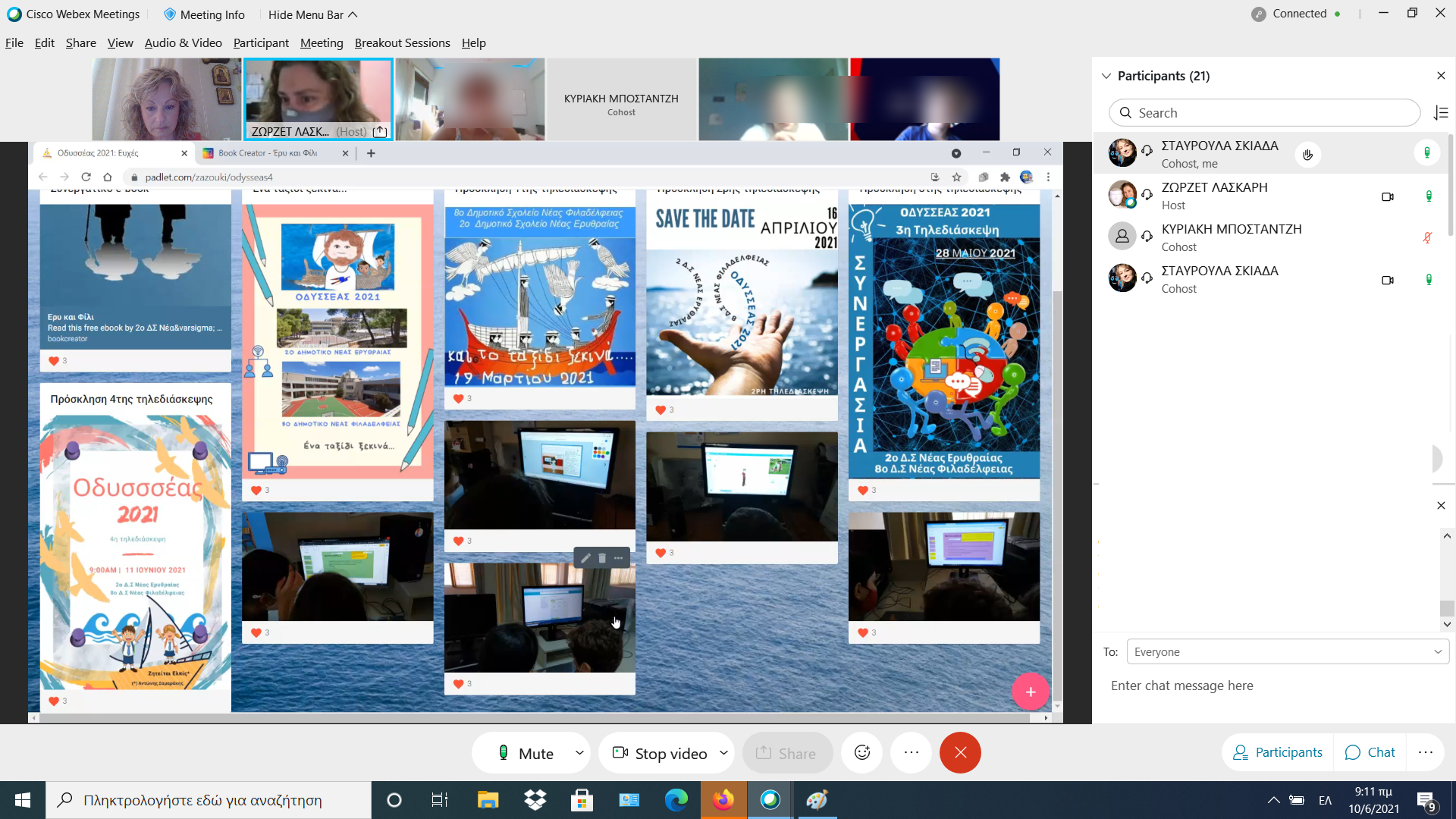Screen dimensions: 1456x819
Task: Open the Breakout Sessions menu
Action: pyautogui.click(x=402, y=43)
